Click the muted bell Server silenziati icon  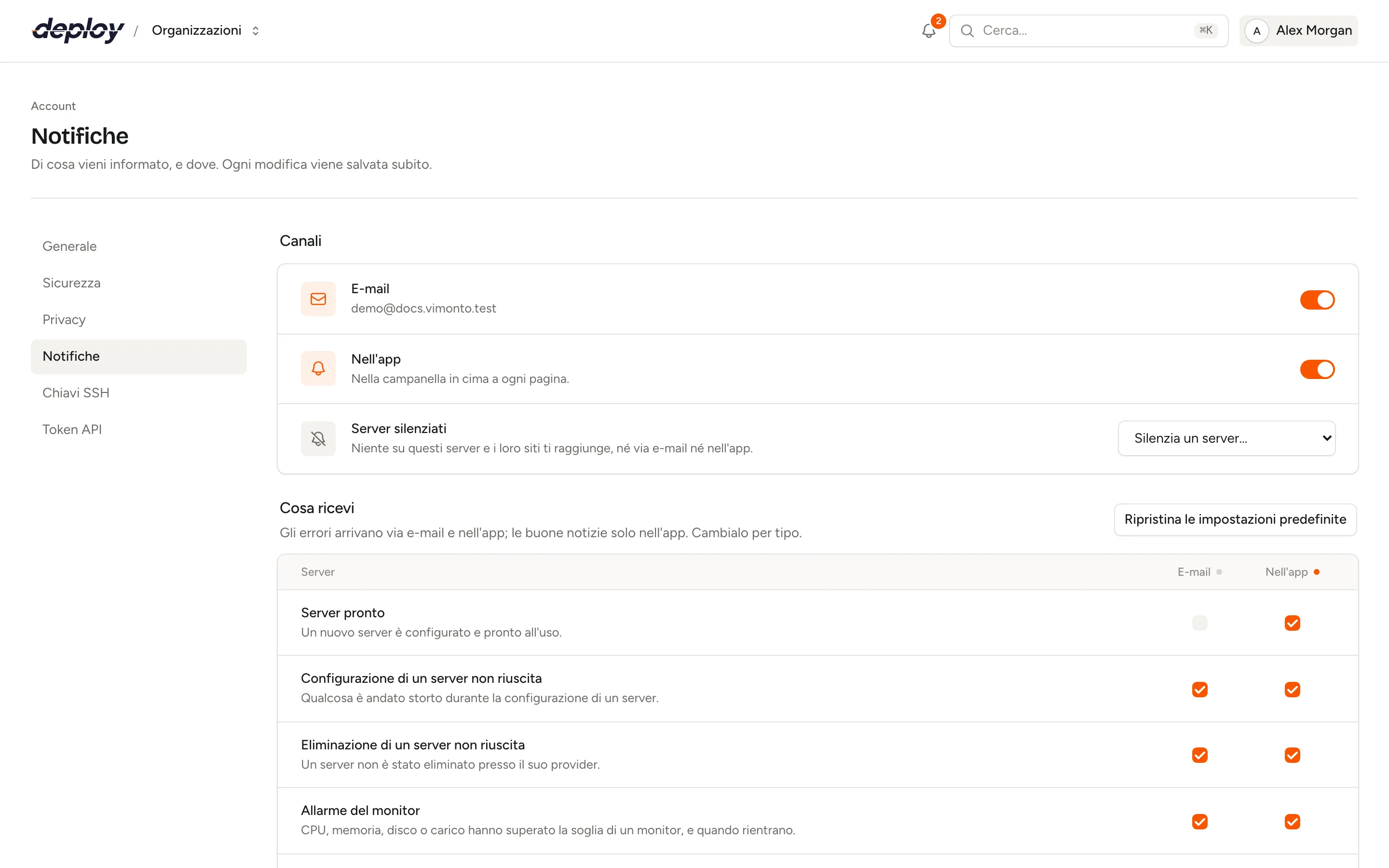coord(318,439)
